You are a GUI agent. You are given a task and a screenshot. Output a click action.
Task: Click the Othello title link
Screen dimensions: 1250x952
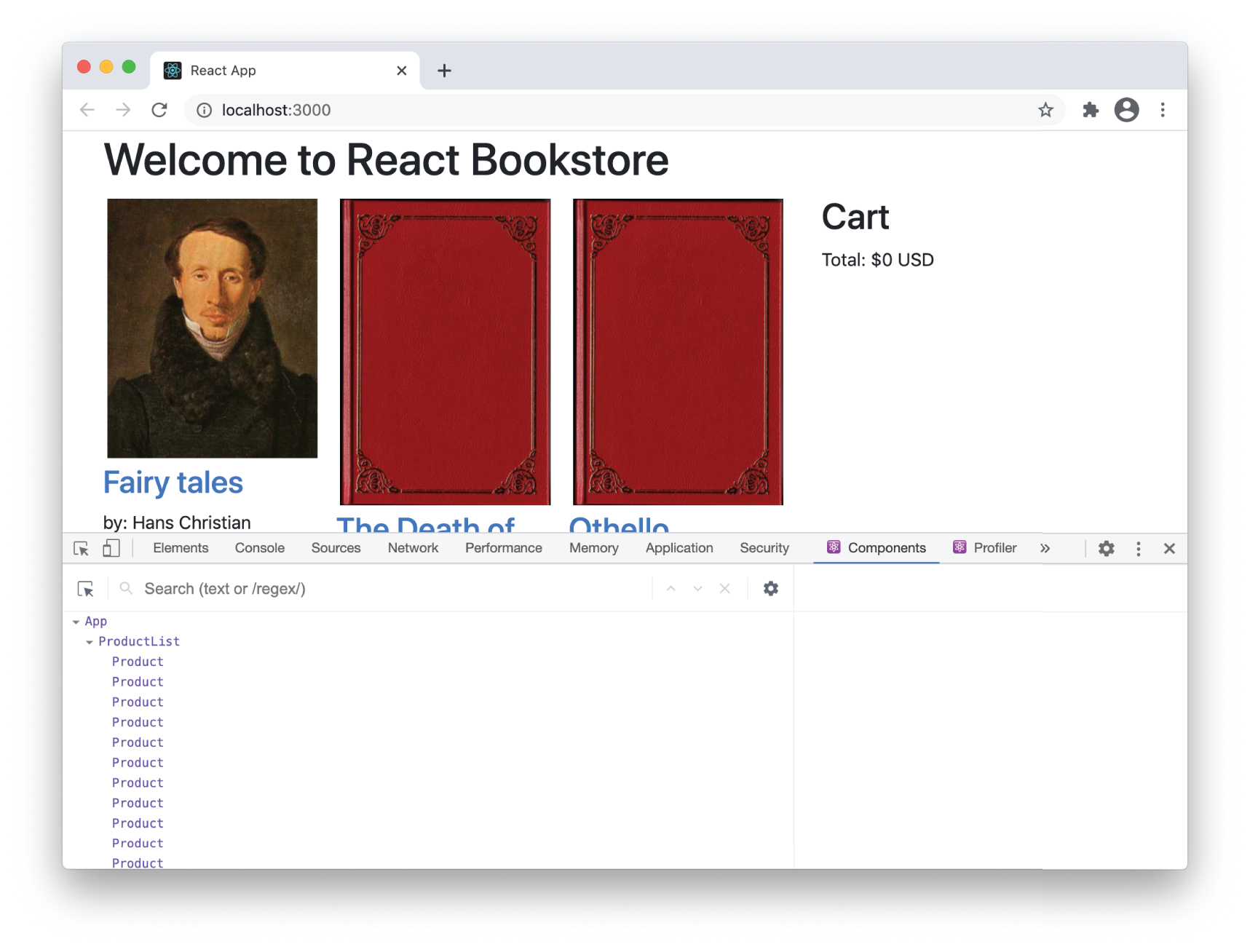coord(618,528)
